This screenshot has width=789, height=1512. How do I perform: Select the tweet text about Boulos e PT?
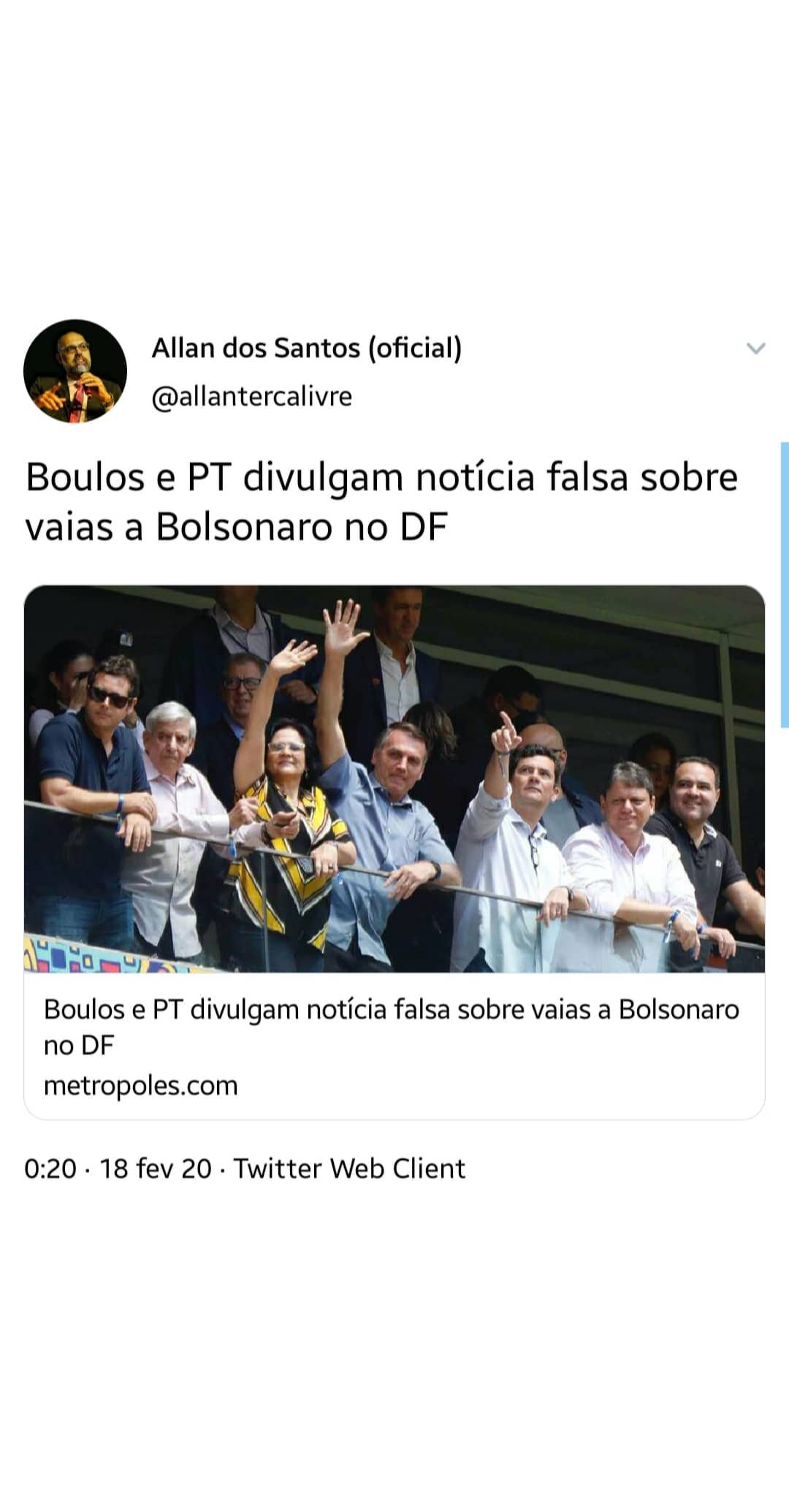click(x=382, y=502)
